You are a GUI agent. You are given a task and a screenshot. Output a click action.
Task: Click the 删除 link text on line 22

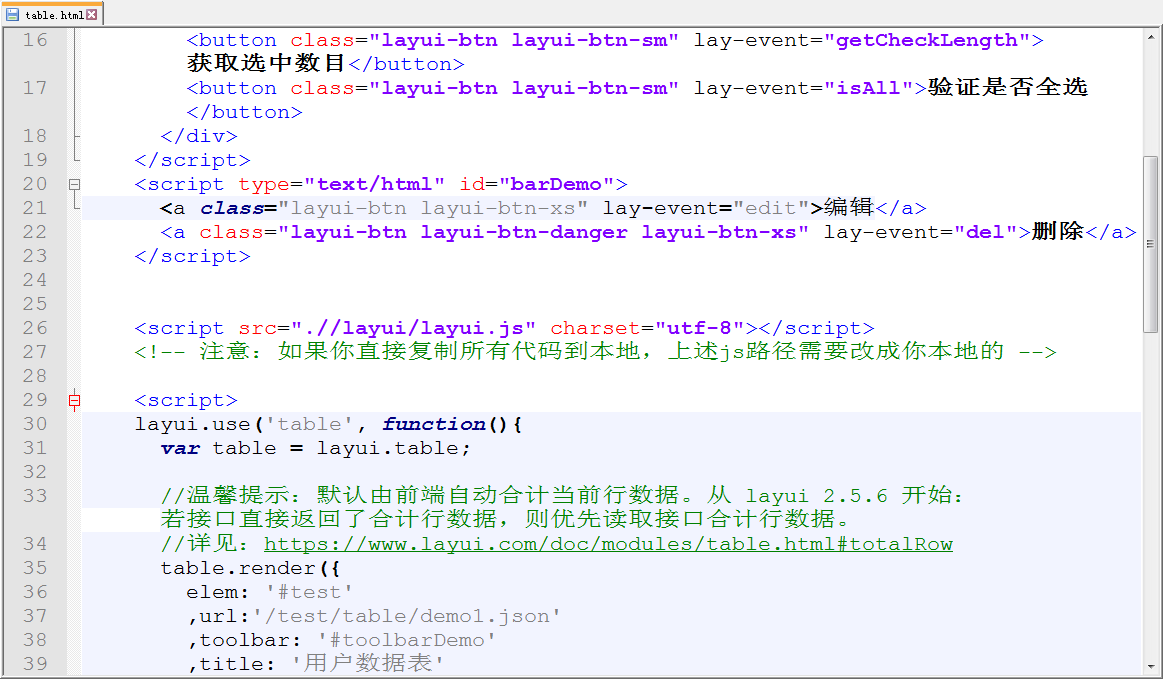[x=1058, y=232]
